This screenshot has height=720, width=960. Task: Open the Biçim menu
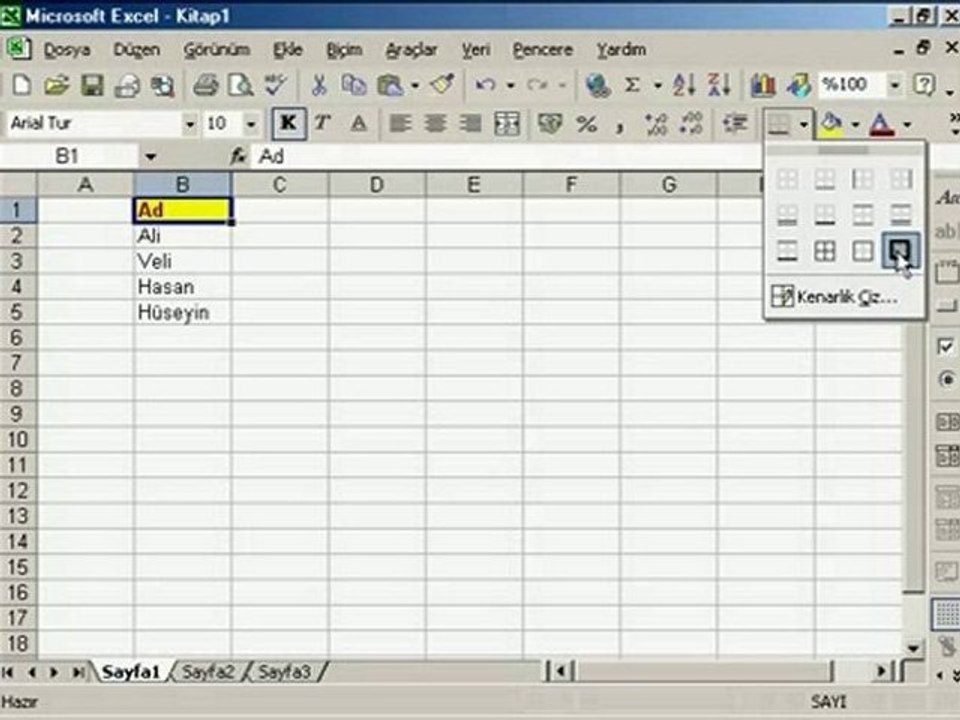tap(344, 50)
